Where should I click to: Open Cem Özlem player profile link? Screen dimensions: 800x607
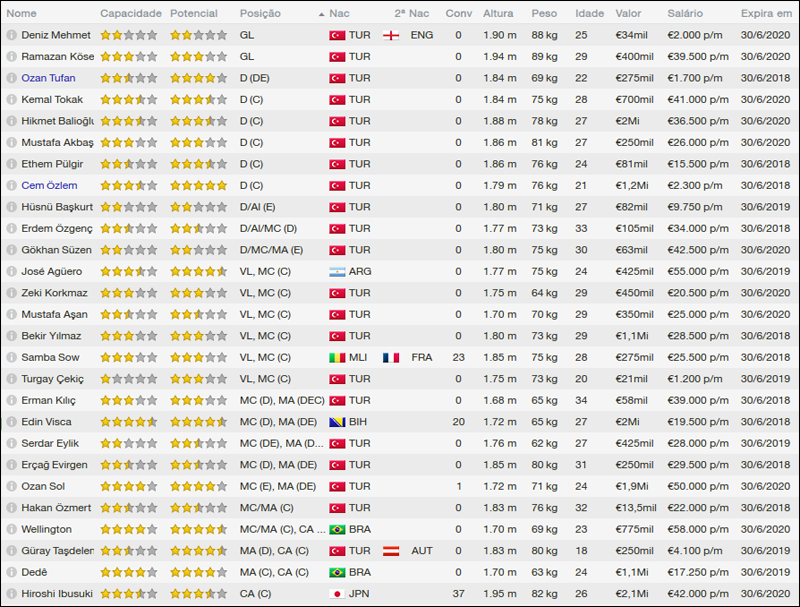49,186
